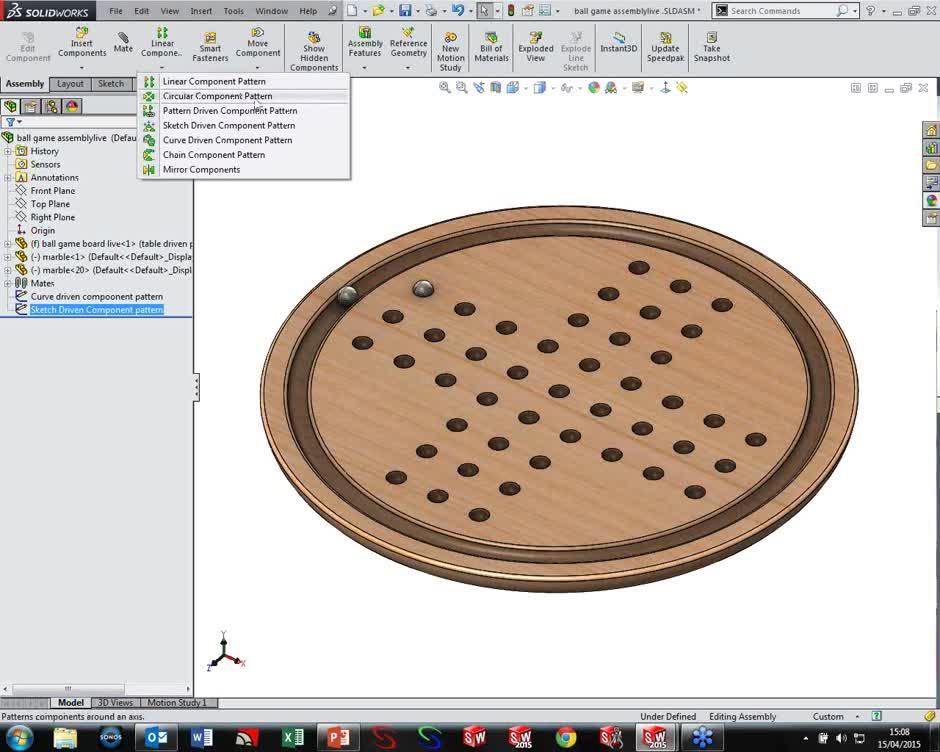Select the Top Plane in the feature tree
The width and height of the screenshot is (940, 752).
click(50, 204)
